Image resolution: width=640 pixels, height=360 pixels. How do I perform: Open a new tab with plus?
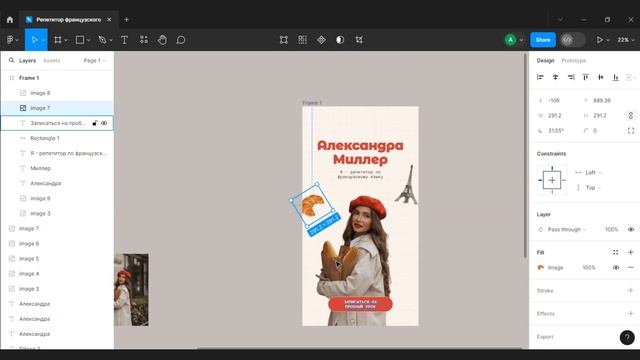127,19
